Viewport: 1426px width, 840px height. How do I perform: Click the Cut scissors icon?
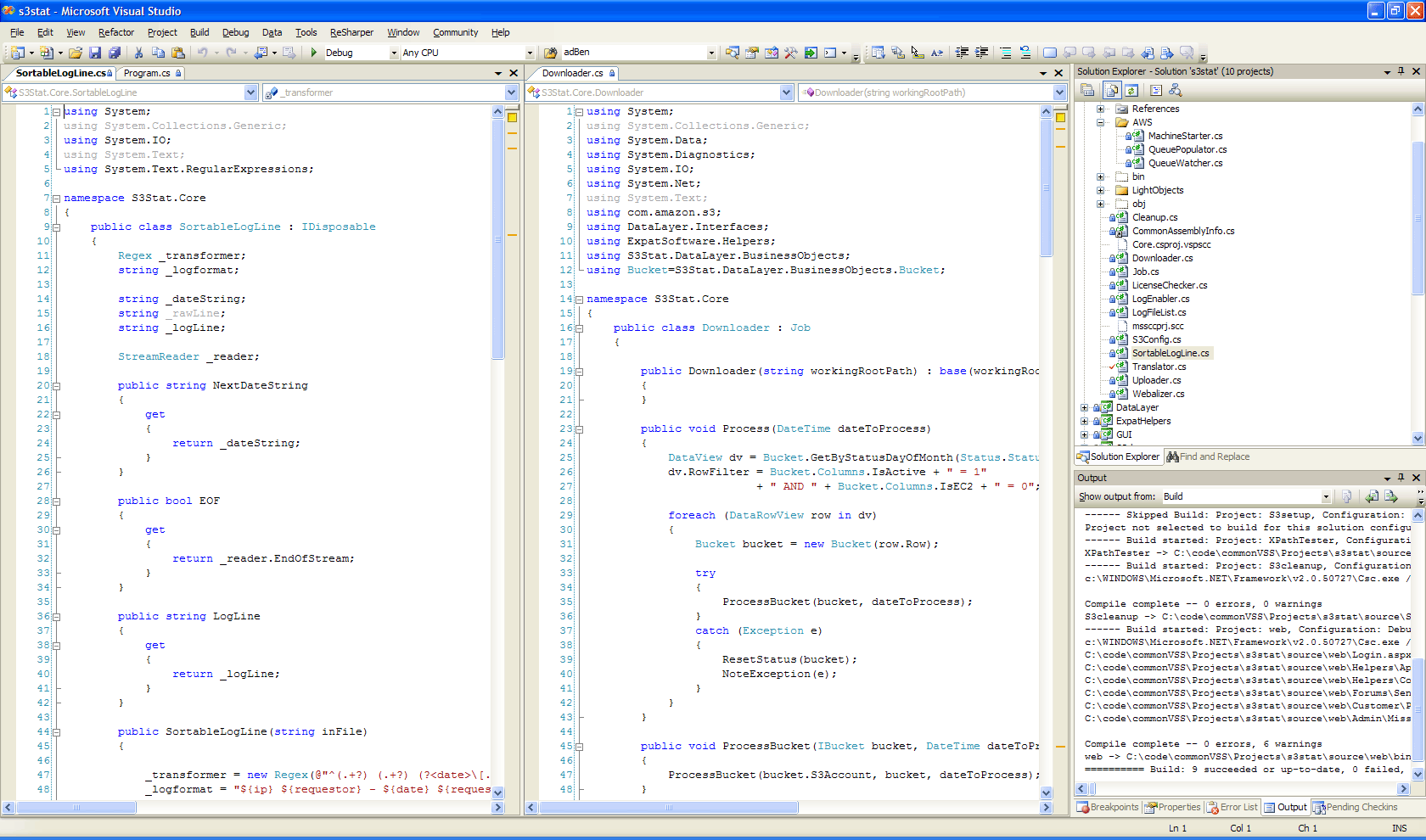point(139,53)
